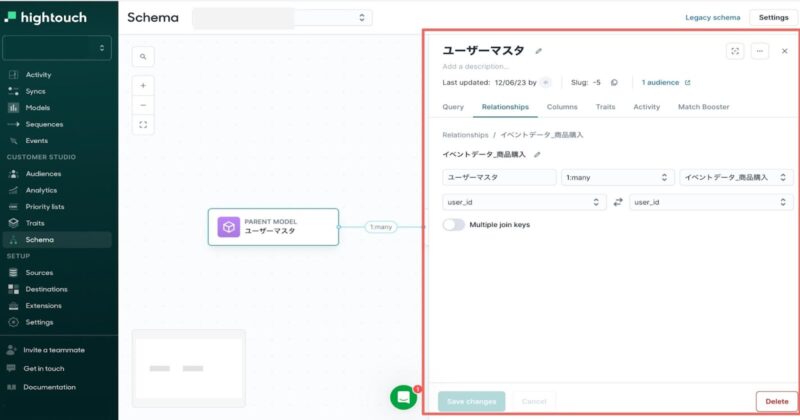Edit the relationship name pencil icon
Viewport: 800px width, 420px height.
point(537,155)
